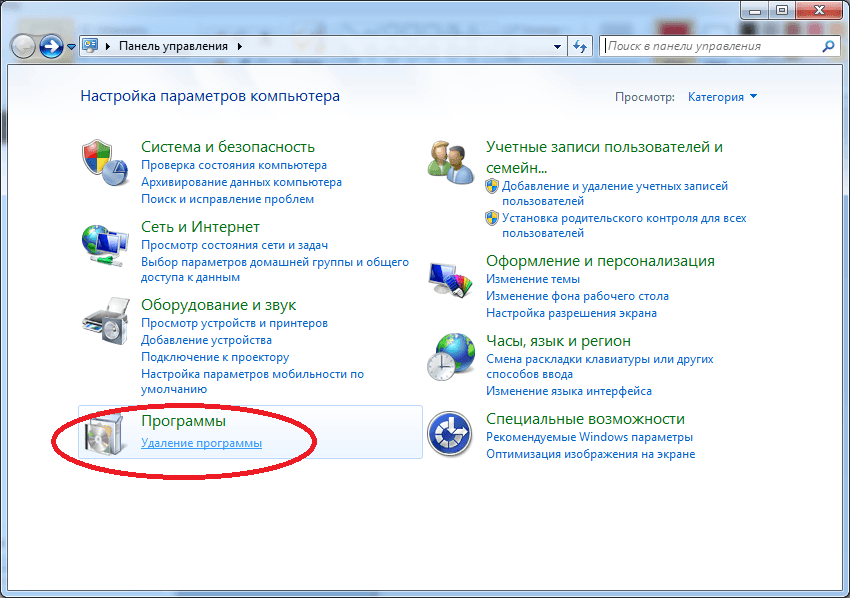Open Архивирование данных компьютера
850x598 pixels.
[x=240, y=182]
